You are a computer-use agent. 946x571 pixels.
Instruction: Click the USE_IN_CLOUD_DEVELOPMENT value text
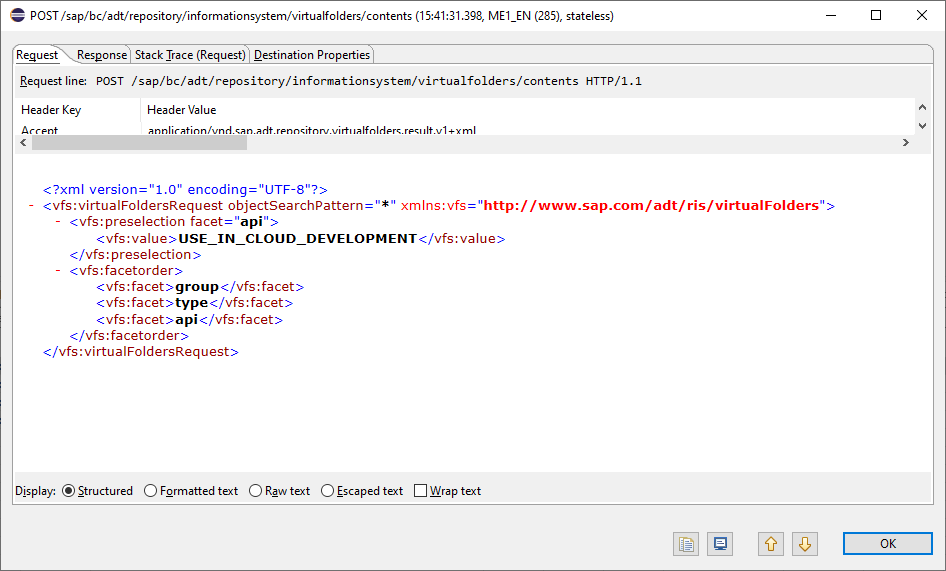(x=297, y=238)
